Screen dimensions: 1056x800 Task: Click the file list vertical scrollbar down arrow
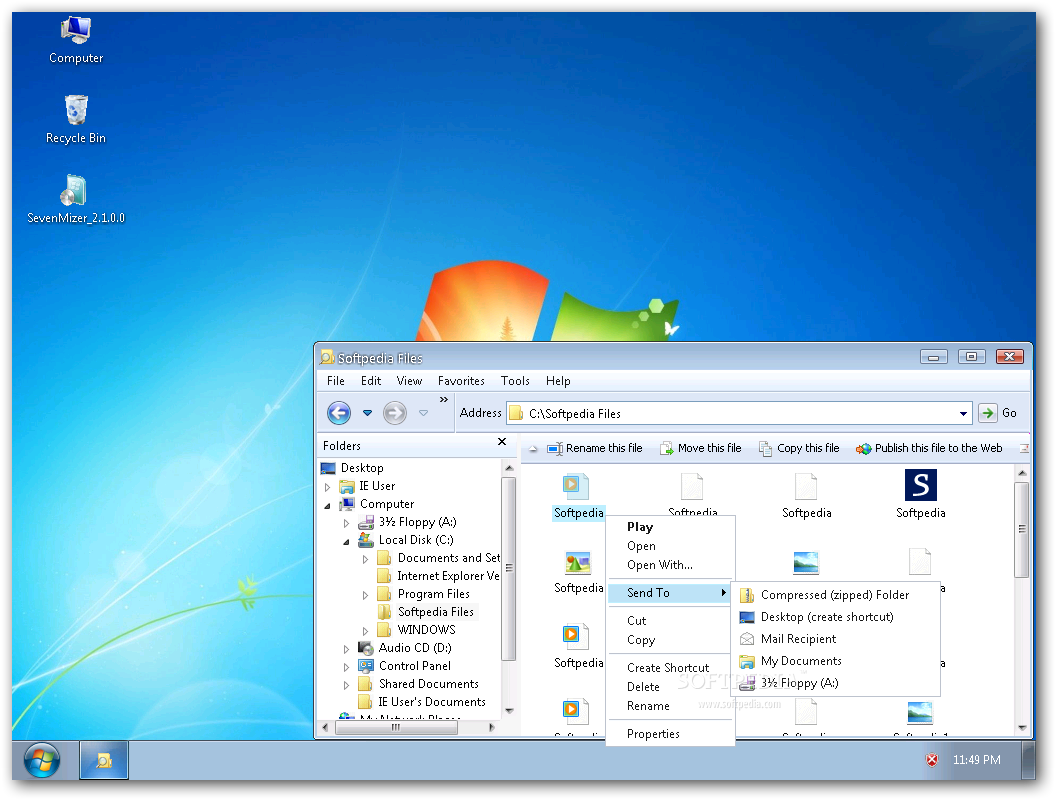click(1022, 728)
